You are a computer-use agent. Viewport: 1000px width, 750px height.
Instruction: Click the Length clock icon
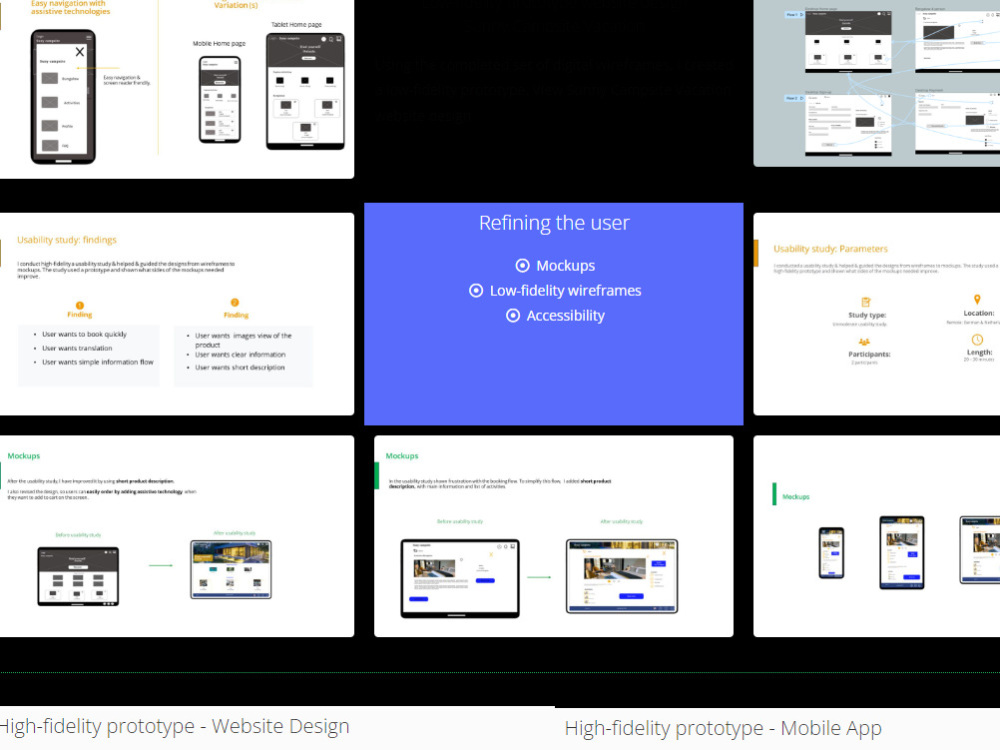tap(977, 340)
